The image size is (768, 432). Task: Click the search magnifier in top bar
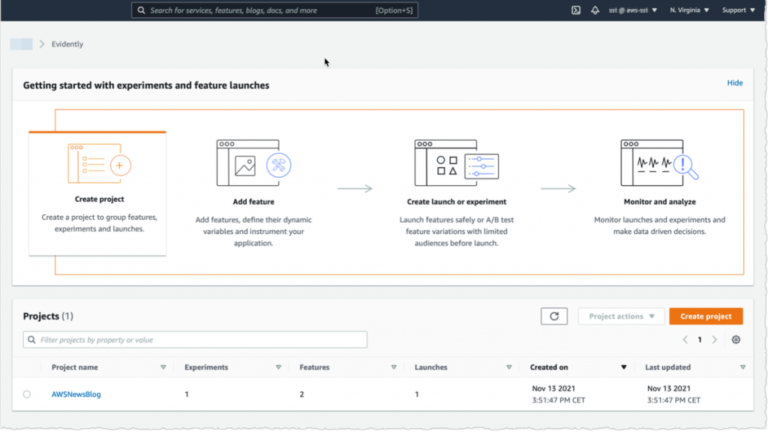[141, 10]
